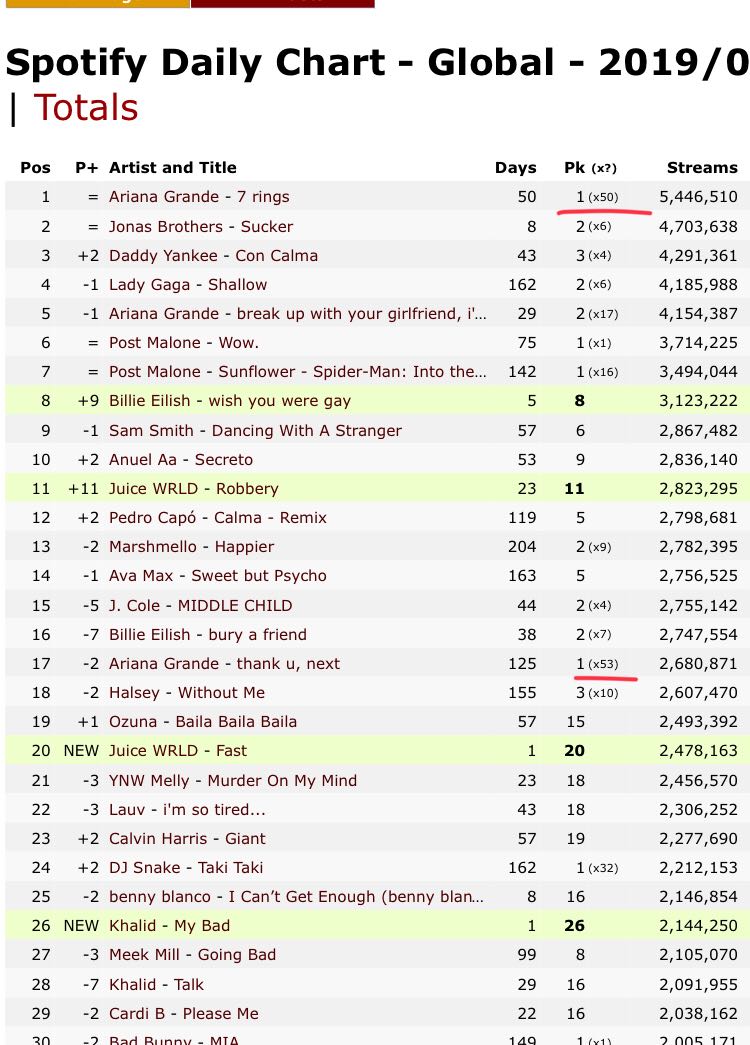Select Jonas Brothers - Sucker link
This screenshot has width=750, height=1045.
pos(201,227)
